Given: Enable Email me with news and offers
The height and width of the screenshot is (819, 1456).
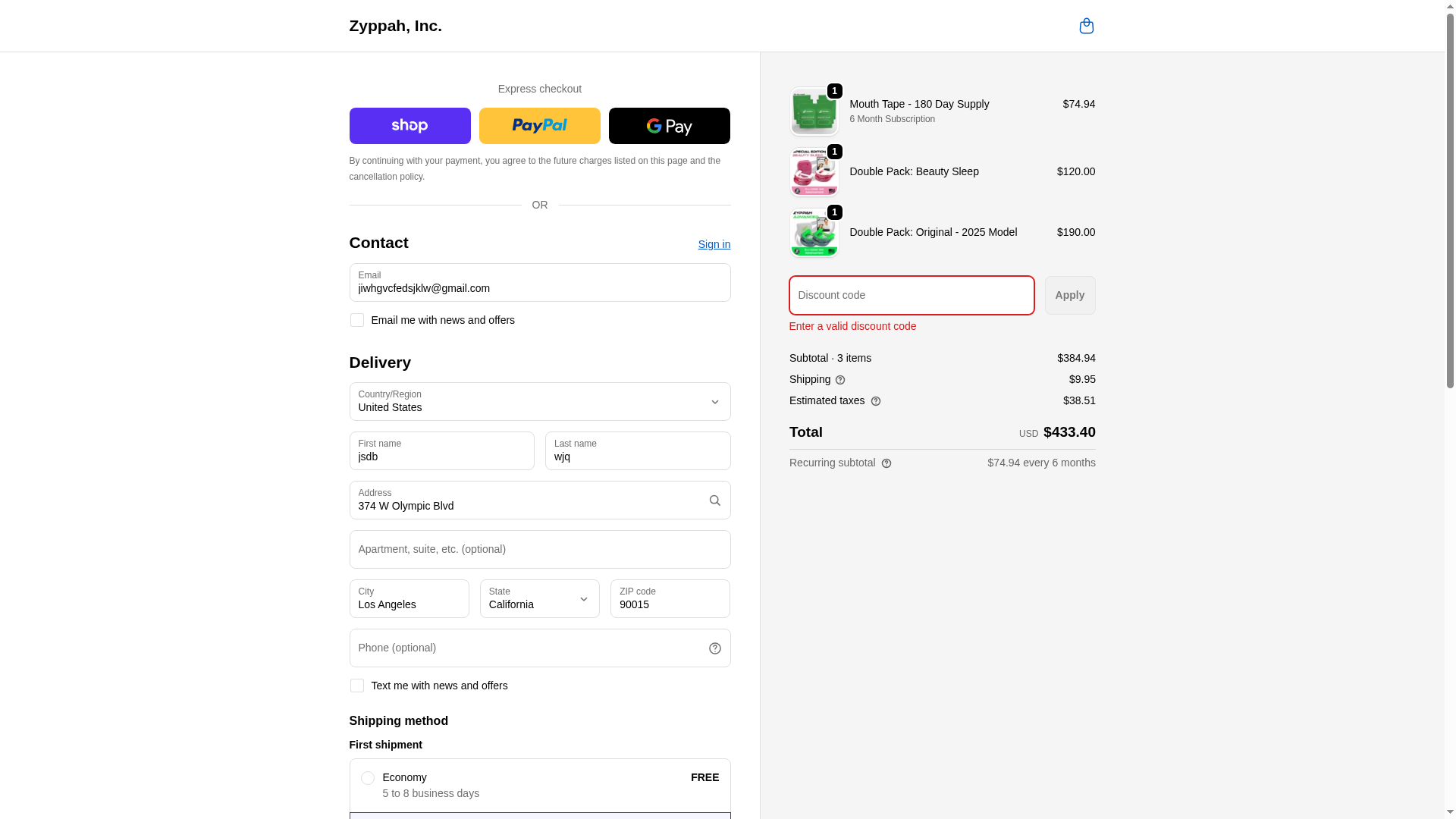Looking at the screenshot, I should [x=357, y=320].
